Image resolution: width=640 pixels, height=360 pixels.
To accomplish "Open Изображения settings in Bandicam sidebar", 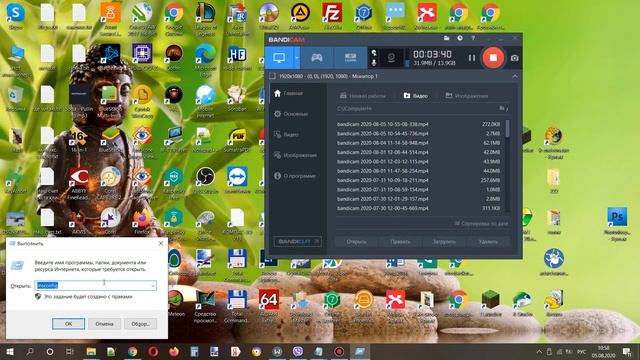I will coord(296,155).
